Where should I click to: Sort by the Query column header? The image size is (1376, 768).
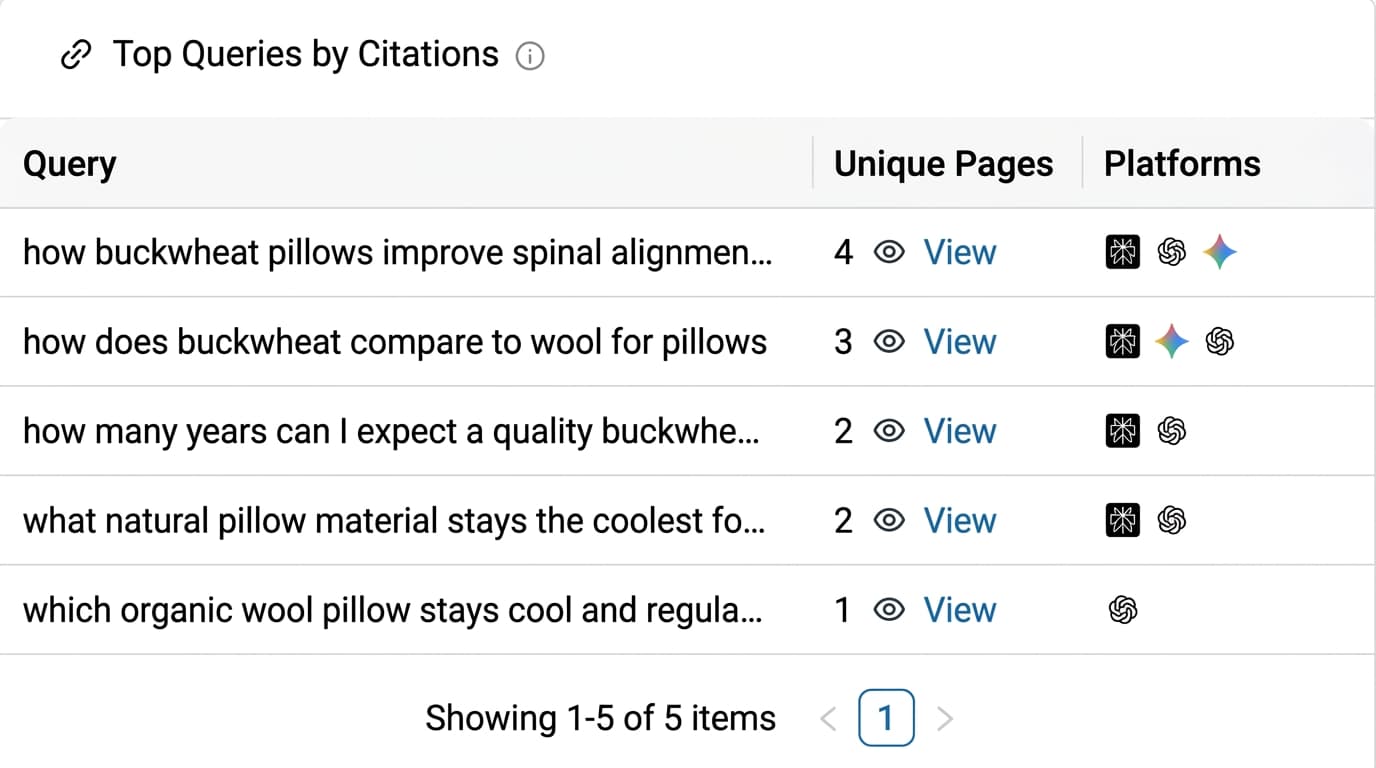click(70, 164)
